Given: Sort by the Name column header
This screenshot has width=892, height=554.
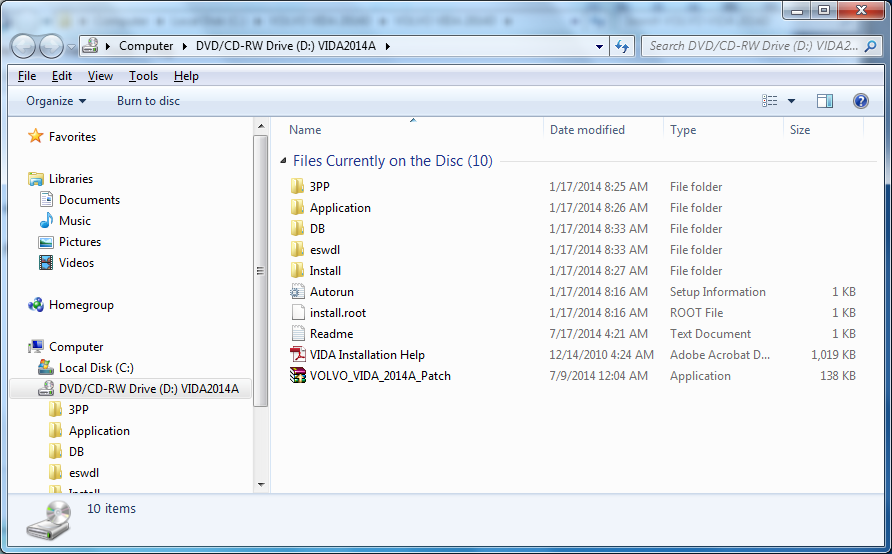Looking at the screenshot, I should tap(305, 130).
